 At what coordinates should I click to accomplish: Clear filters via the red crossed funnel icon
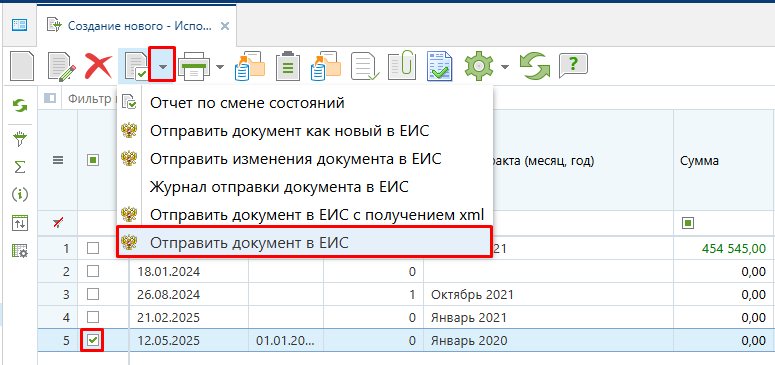[x=58, y=224]
